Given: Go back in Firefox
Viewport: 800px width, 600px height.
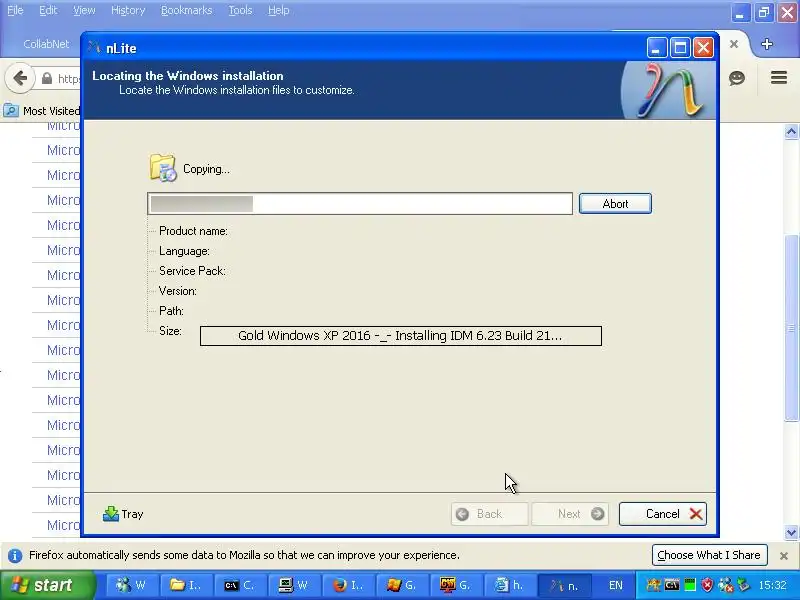Looking at the screenshot, I should [20, 78].
